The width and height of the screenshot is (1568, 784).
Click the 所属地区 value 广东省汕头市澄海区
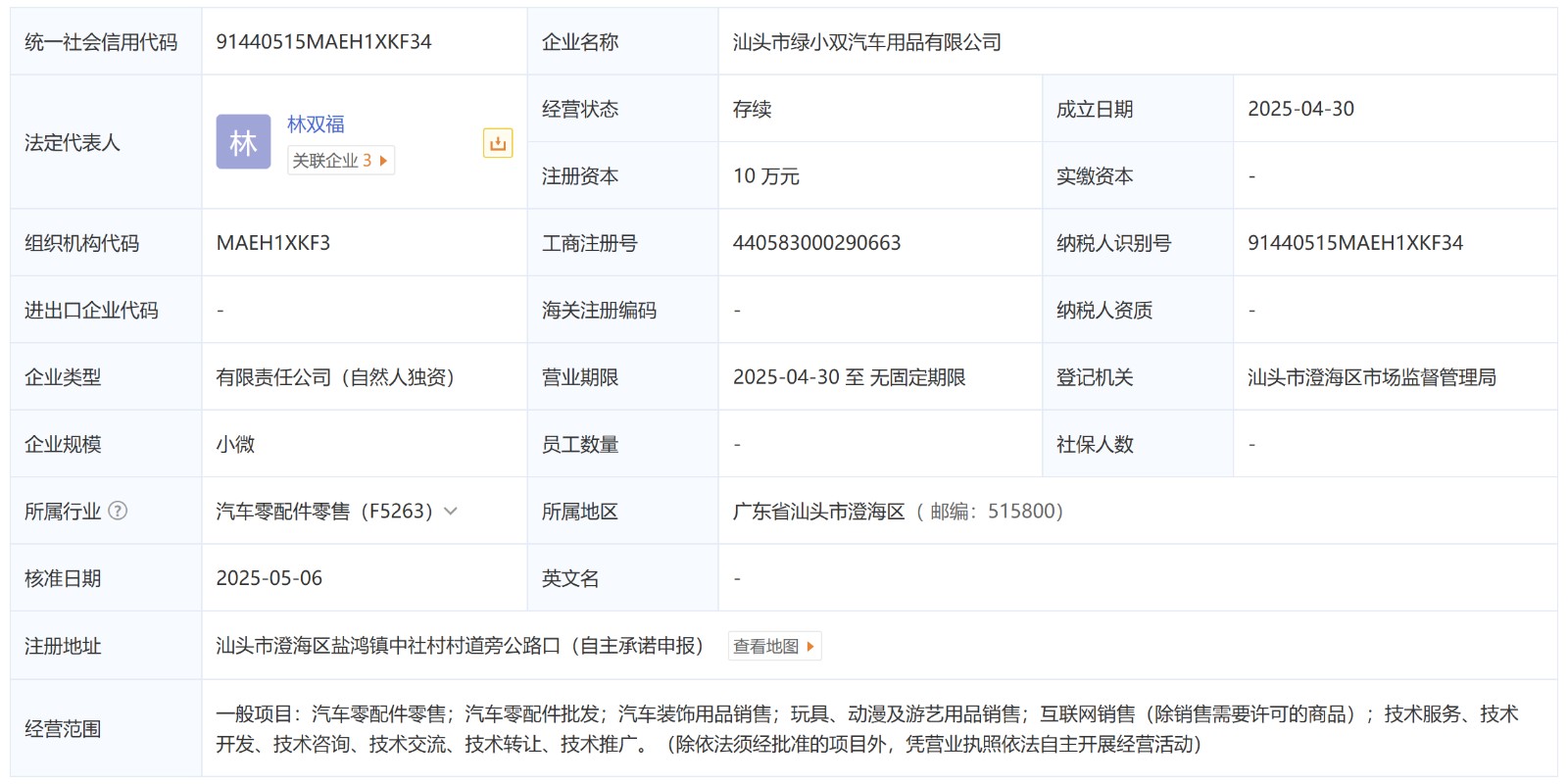pos(818,512)
